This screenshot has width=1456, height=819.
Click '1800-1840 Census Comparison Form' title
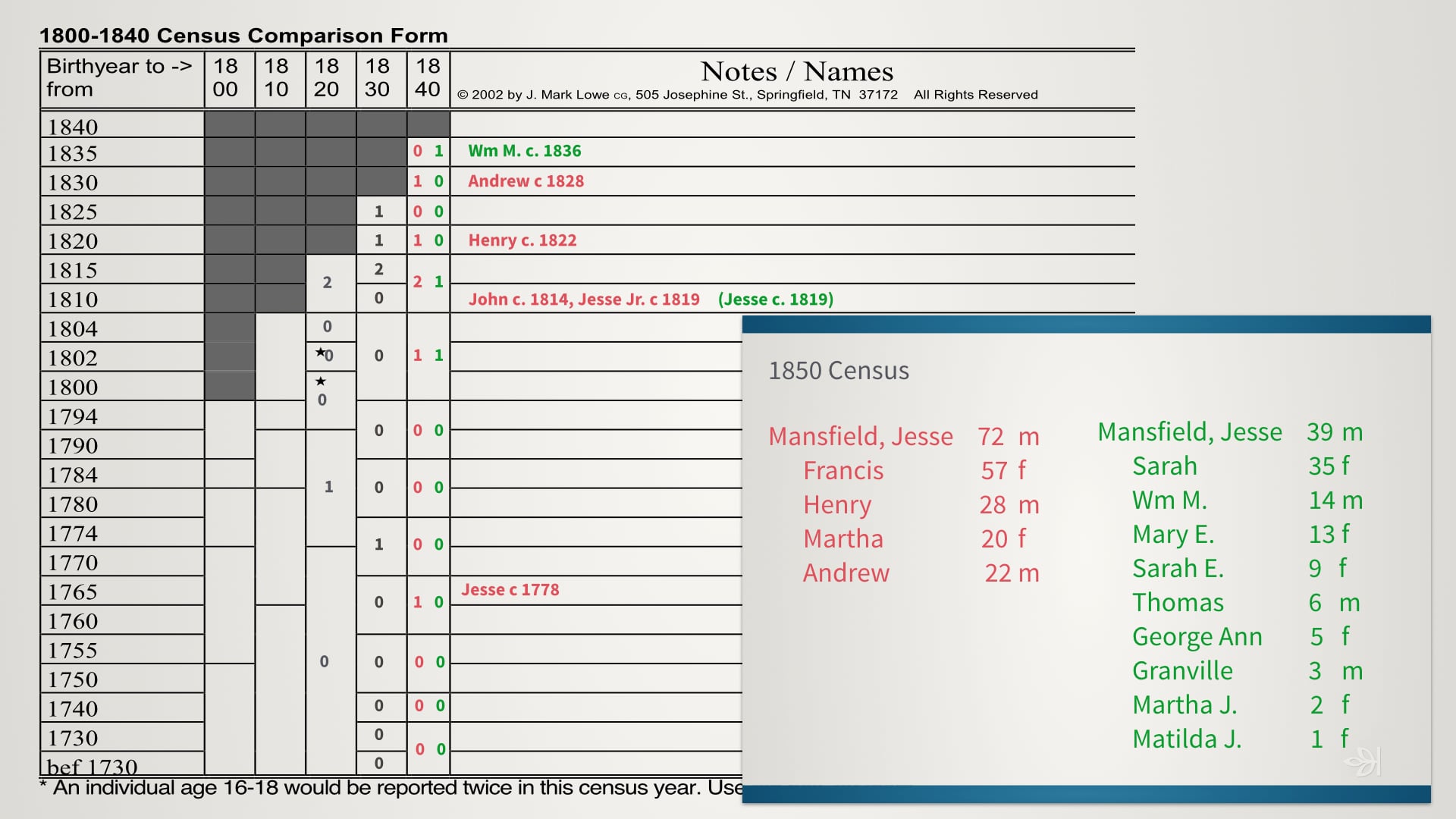(243, 36)
